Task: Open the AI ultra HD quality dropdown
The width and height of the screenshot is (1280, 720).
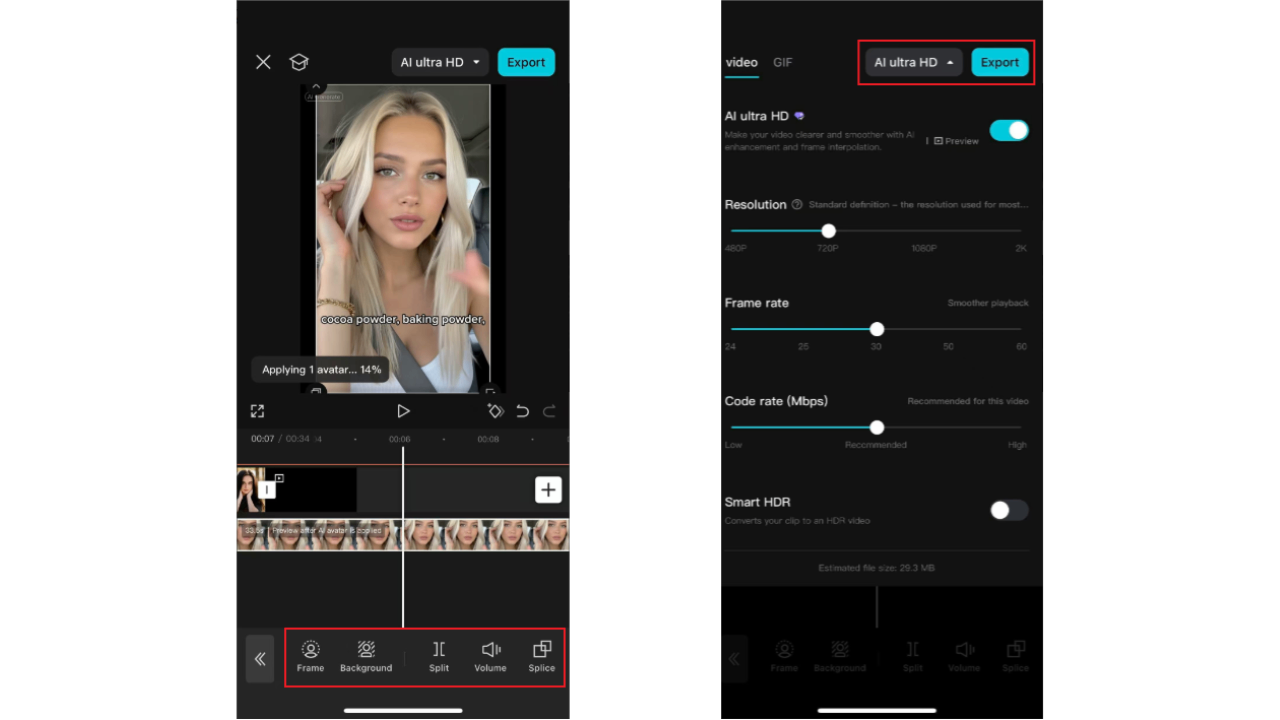Action: [x=440, y=62]
